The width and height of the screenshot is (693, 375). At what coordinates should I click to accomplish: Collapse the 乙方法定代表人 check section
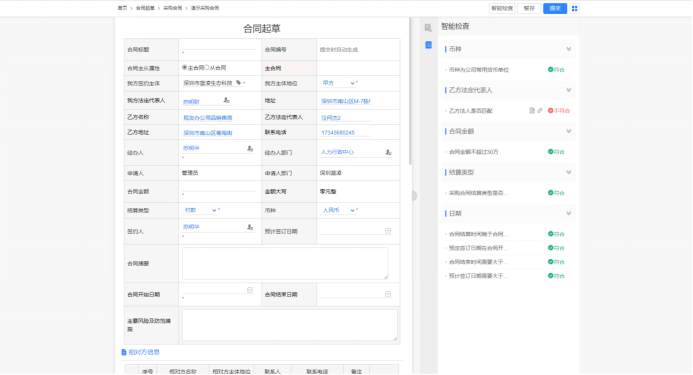569,90
